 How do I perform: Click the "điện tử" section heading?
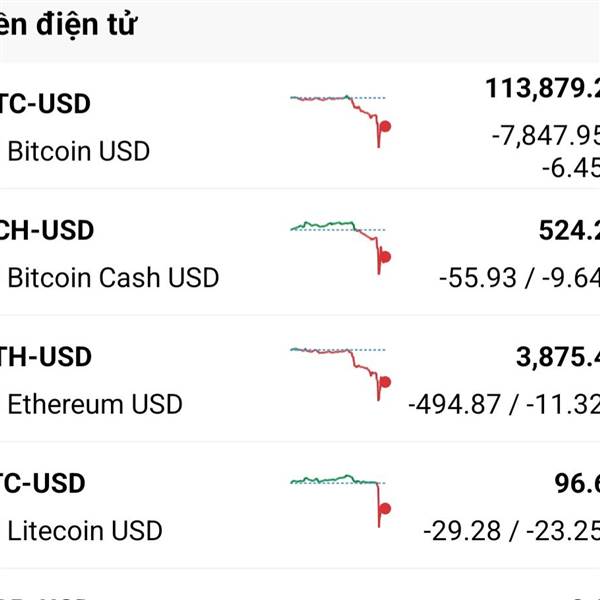pos(68,25)
